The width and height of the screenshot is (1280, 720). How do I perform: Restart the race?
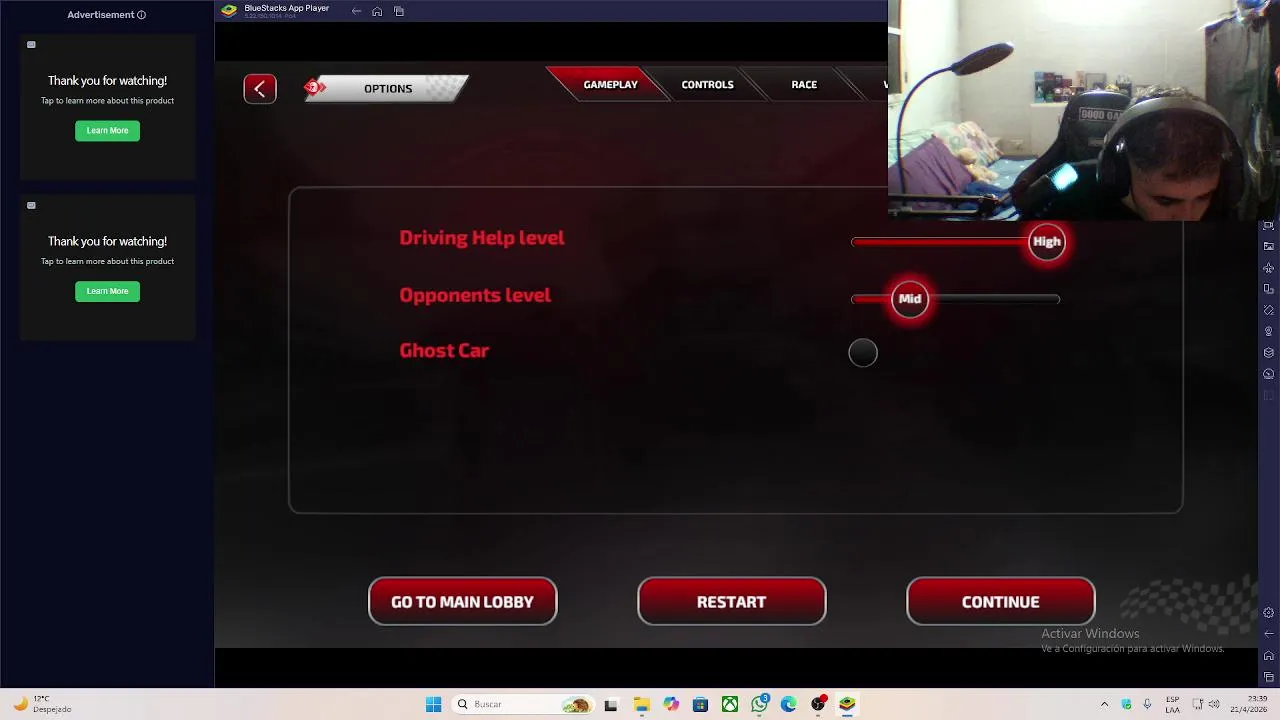point(731,602)
